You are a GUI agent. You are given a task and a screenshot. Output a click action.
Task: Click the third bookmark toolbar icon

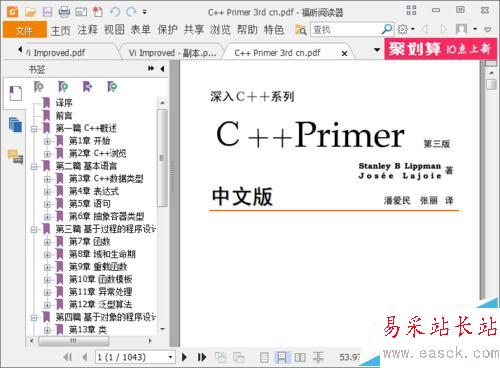click(x=87, y=87)
